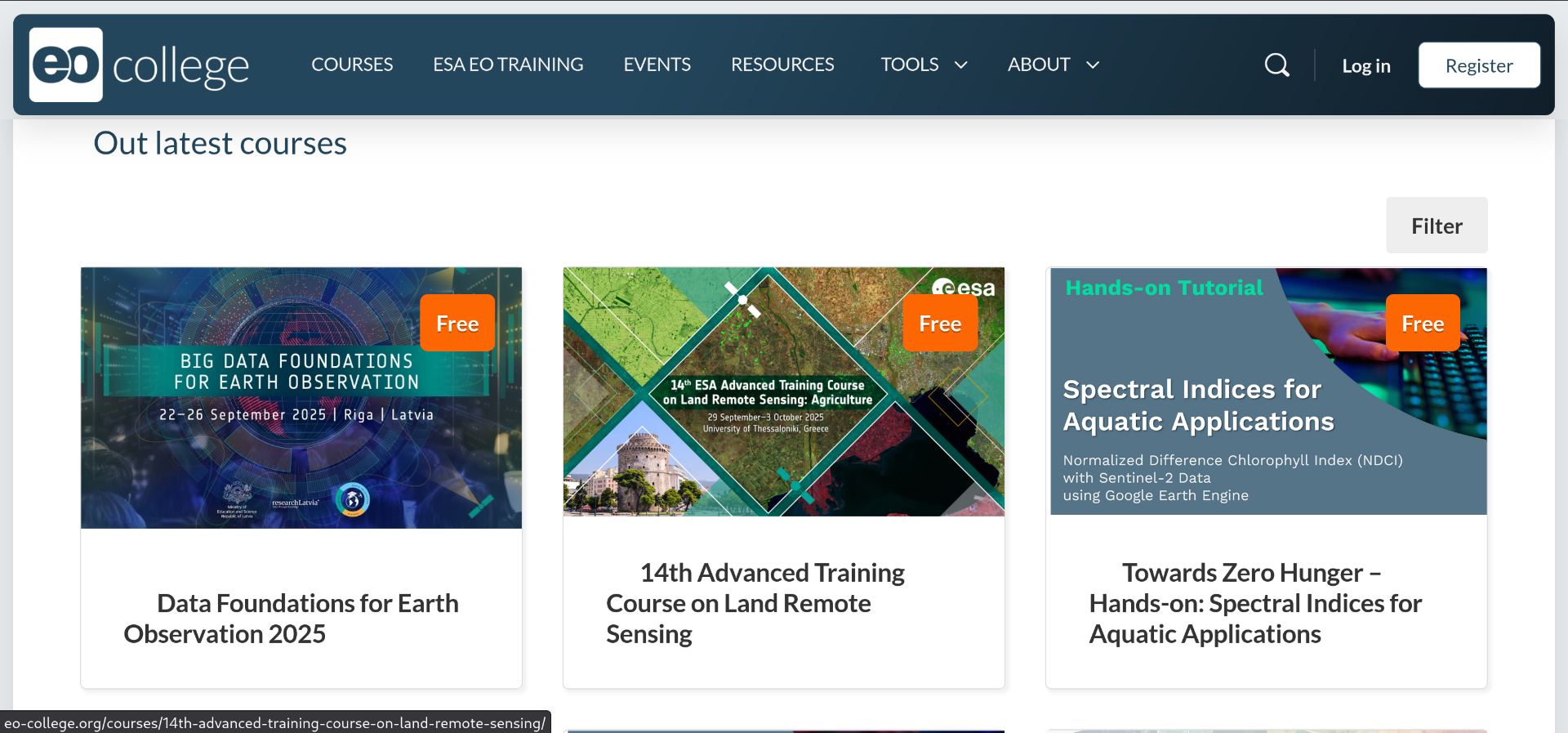Navigate to RESOURCES section
1568x733 pixels.
pyautogui.click(x=782, y=65)
